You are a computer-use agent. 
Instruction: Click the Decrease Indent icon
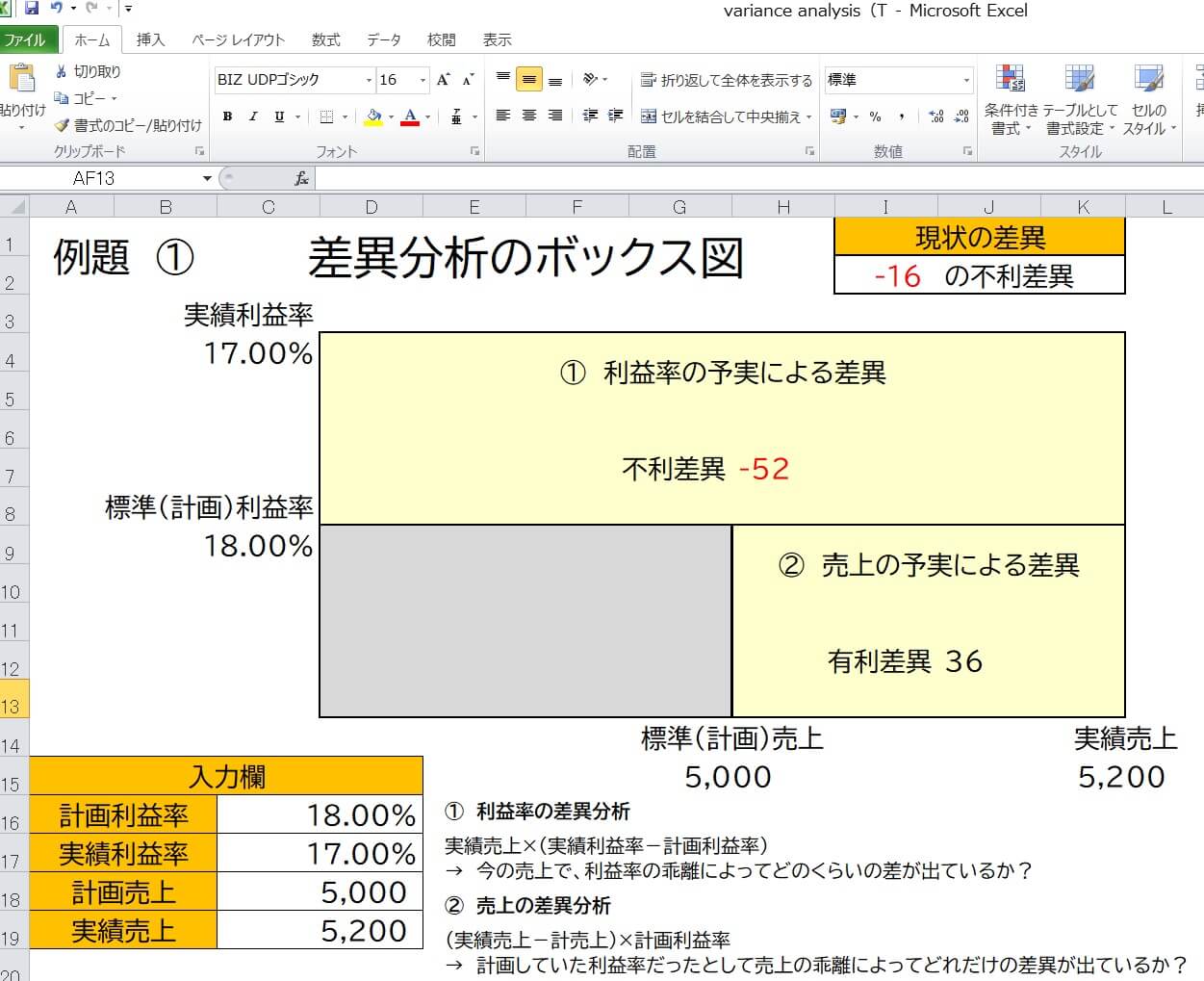(590, 116)
